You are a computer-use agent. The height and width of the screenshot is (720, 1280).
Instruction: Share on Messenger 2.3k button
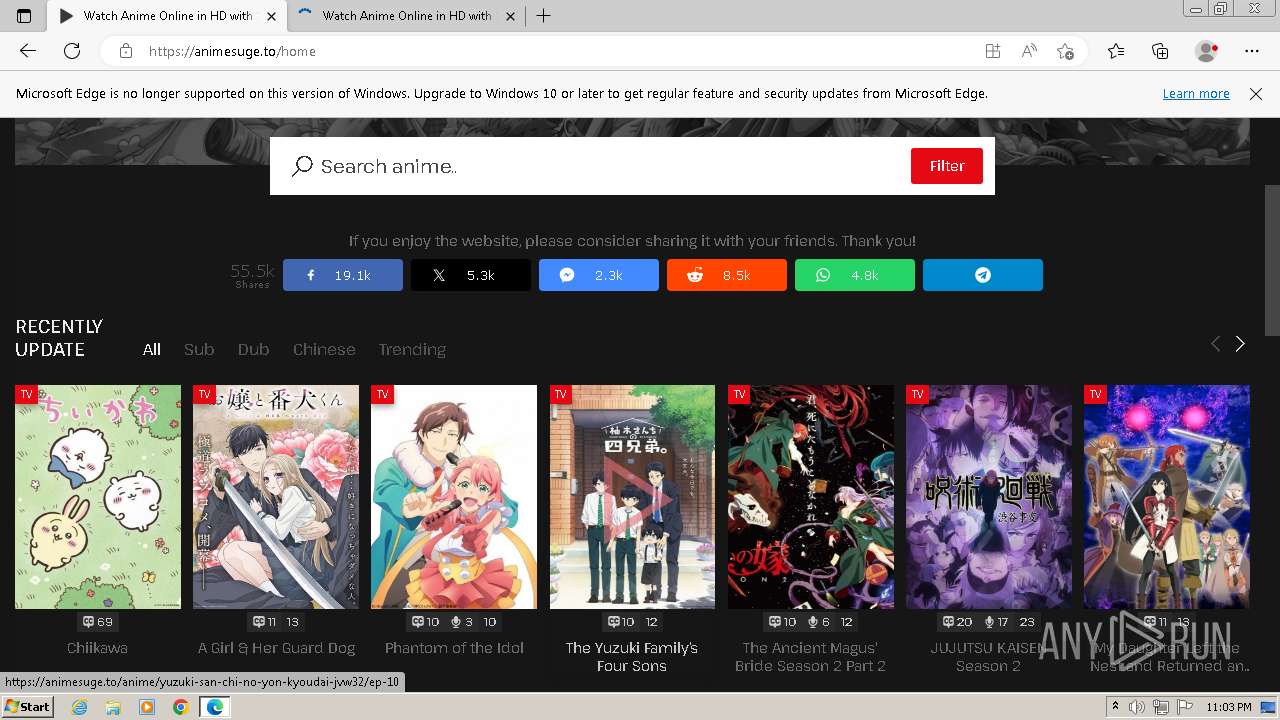pyautogui.click(x=599, y=275)
